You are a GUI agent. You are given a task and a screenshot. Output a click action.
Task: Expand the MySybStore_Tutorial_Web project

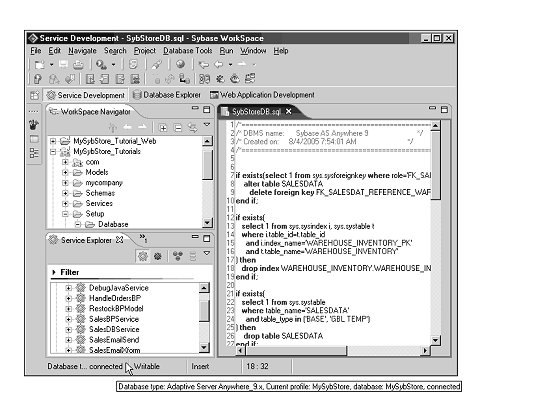pyautogui.click(x=53, y=141)
